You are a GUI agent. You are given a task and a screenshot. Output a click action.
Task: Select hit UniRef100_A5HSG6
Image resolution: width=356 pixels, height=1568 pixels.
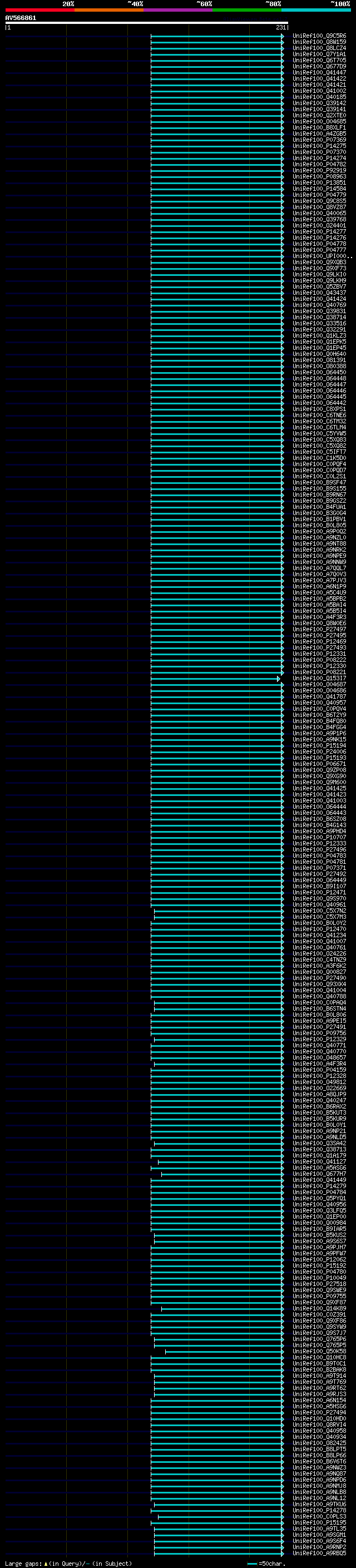[x=319, y=1406]
